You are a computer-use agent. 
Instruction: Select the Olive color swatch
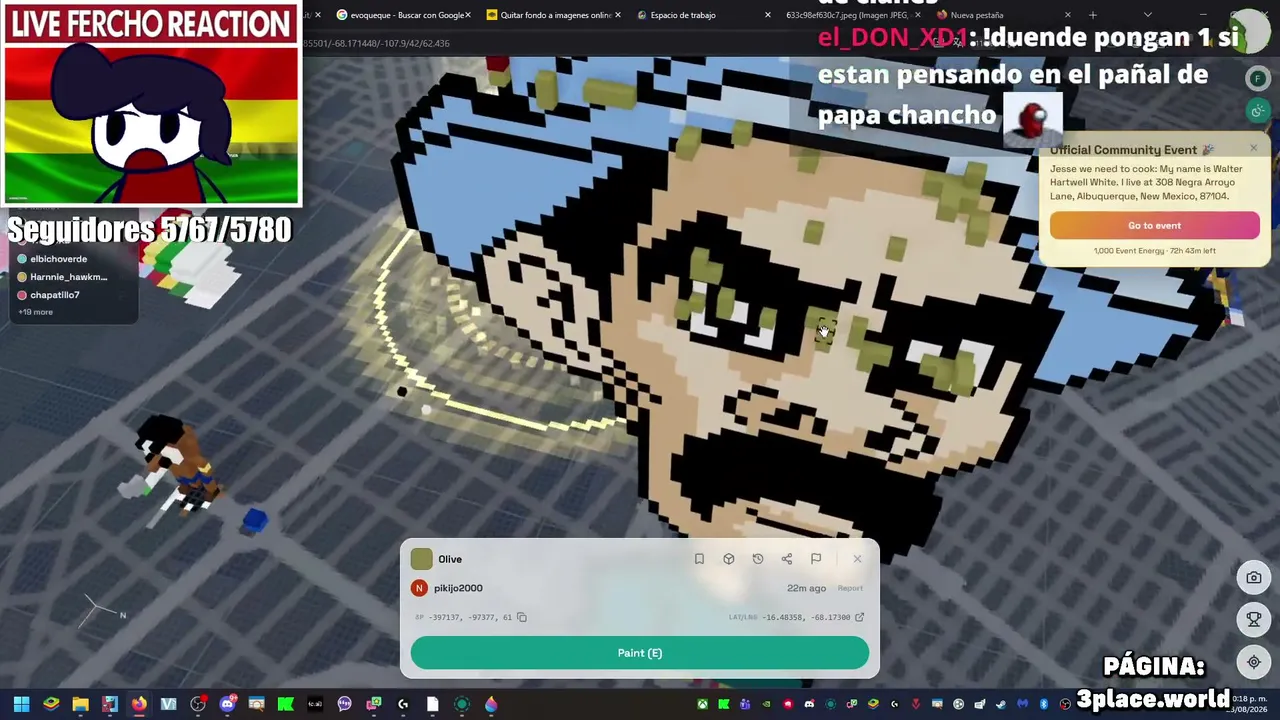421,559
